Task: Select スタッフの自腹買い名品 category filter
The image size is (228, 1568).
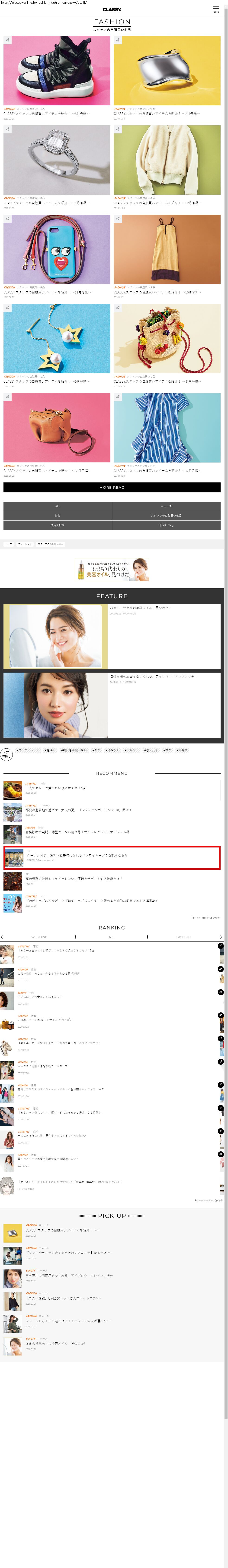Action: point(167,516)
